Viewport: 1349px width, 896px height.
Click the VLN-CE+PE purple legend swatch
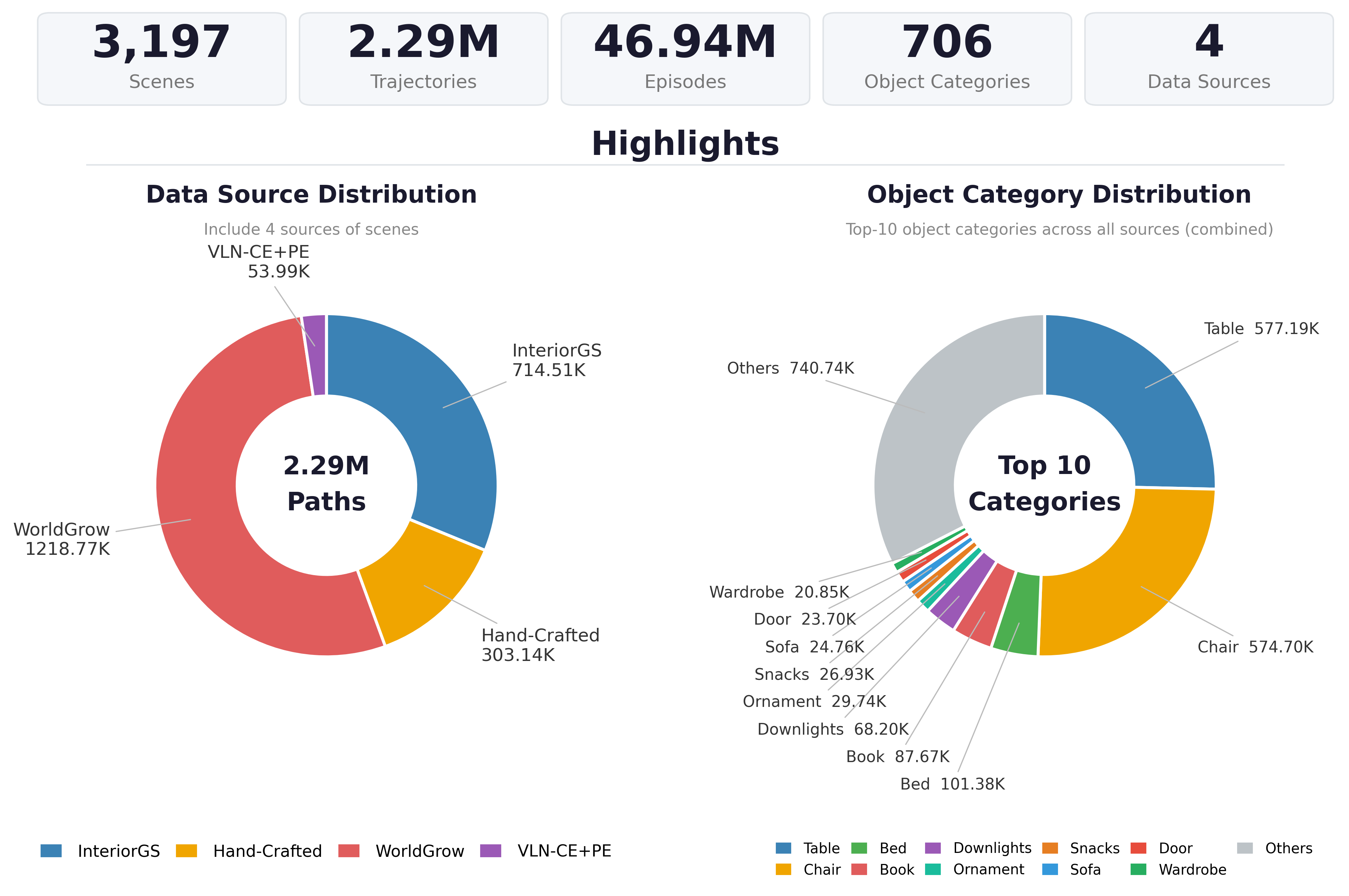click(491, 851)
